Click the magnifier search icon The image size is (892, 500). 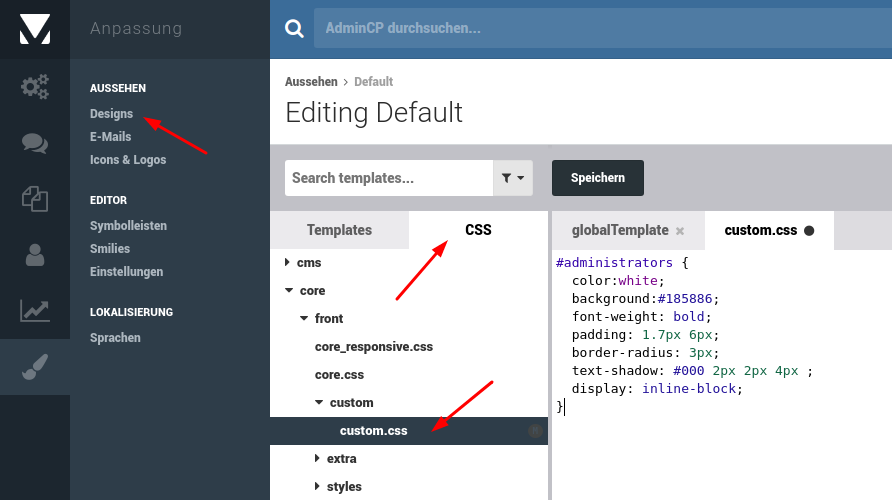coord(294,29)
